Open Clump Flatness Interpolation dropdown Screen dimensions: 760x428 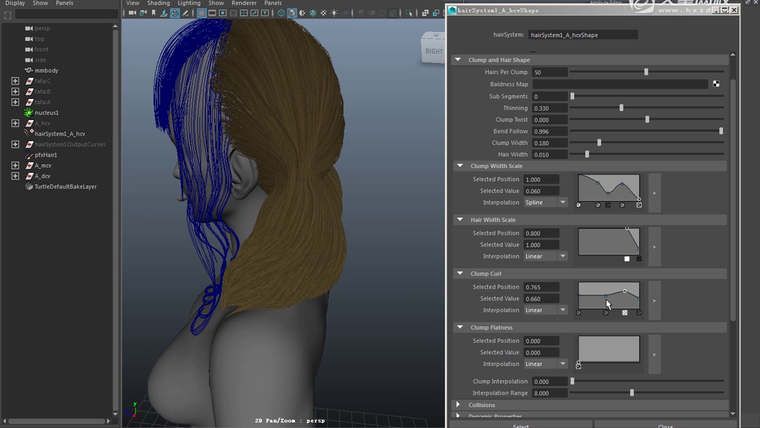click(x=547, y=364)
